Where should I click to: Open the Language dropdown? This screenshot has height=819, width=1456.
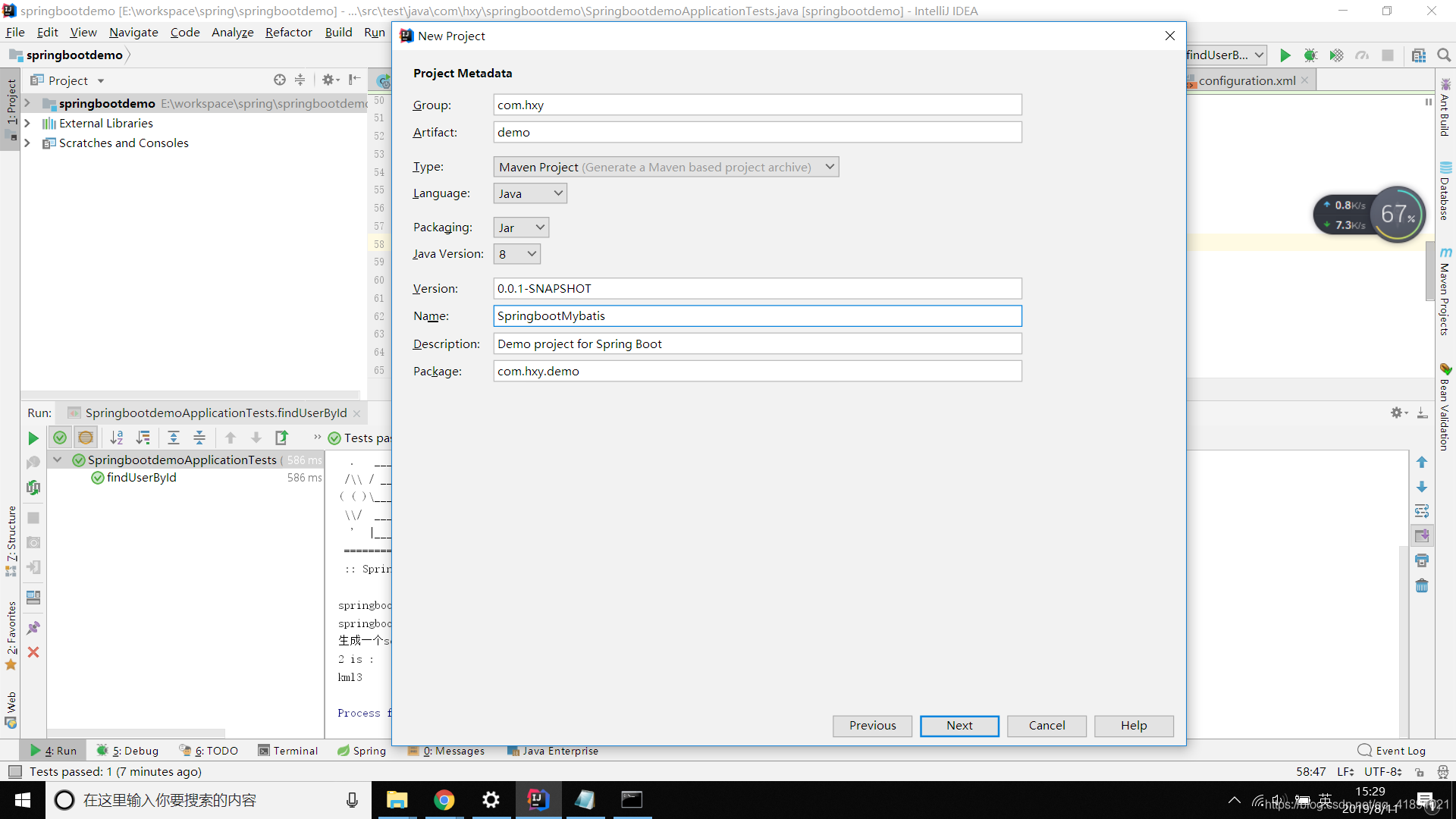[530, 193]
